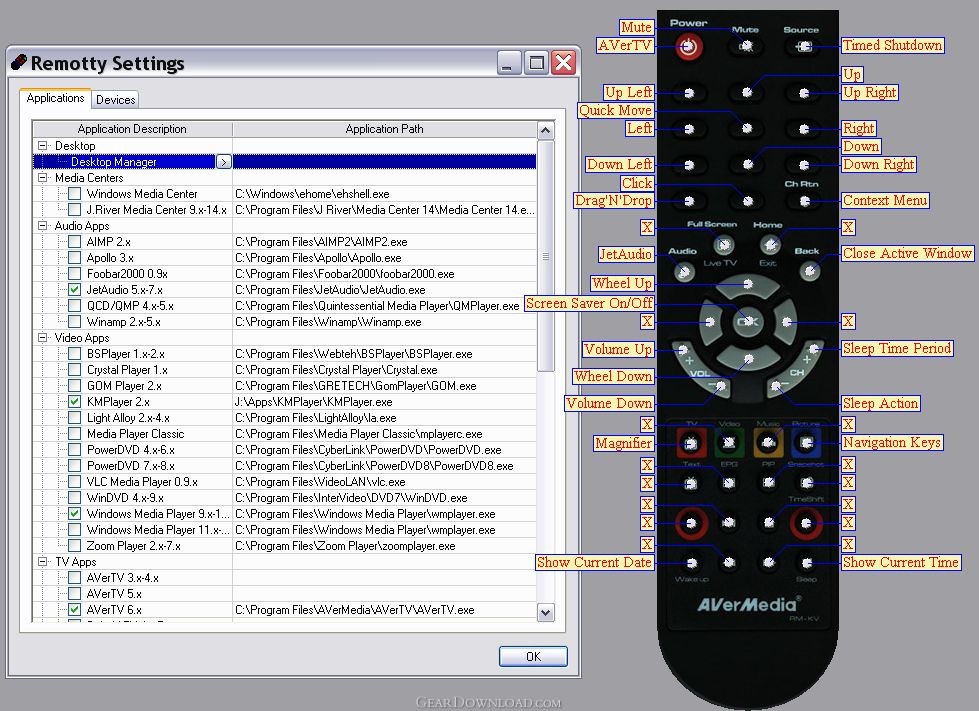The image size is (979, 711).
Task: Click the Source button on the remote
Action: (804, 46)
